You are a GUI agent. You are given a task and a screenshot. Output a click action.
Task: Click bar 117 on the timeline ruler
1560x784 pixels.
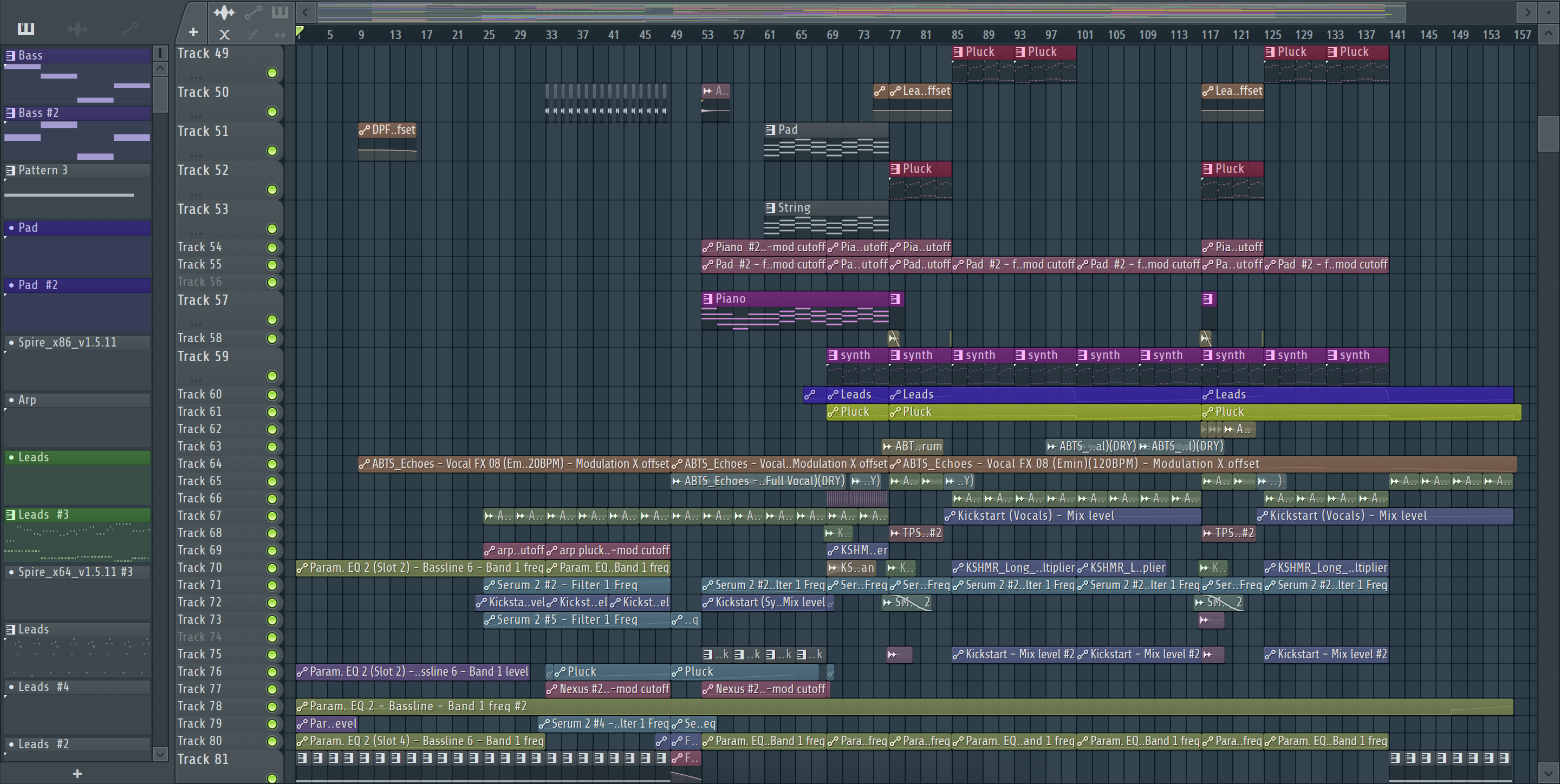(1210, 35)
